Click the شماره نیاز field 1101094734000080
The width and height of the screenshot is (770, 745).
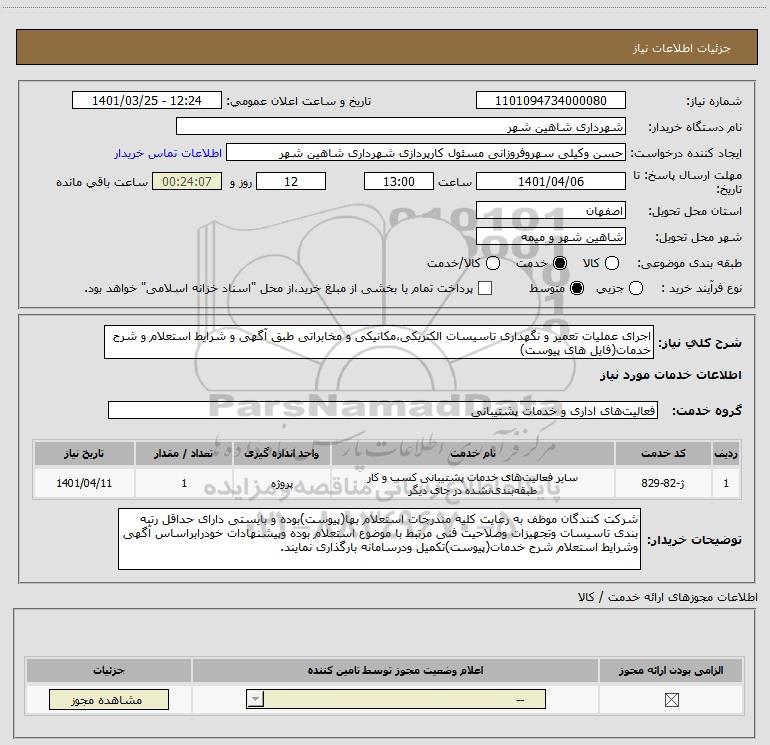tap(550, 101)
